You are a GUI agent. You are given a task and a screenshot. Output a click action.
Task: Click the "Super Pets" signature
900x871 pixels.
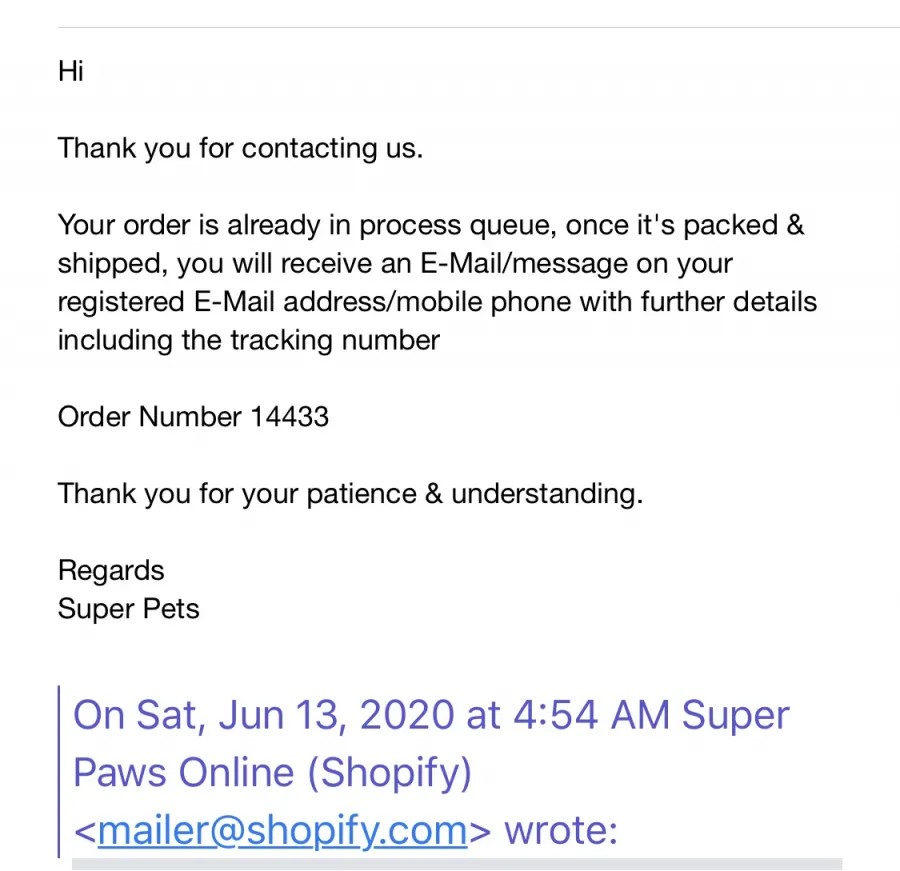point(129,609)
